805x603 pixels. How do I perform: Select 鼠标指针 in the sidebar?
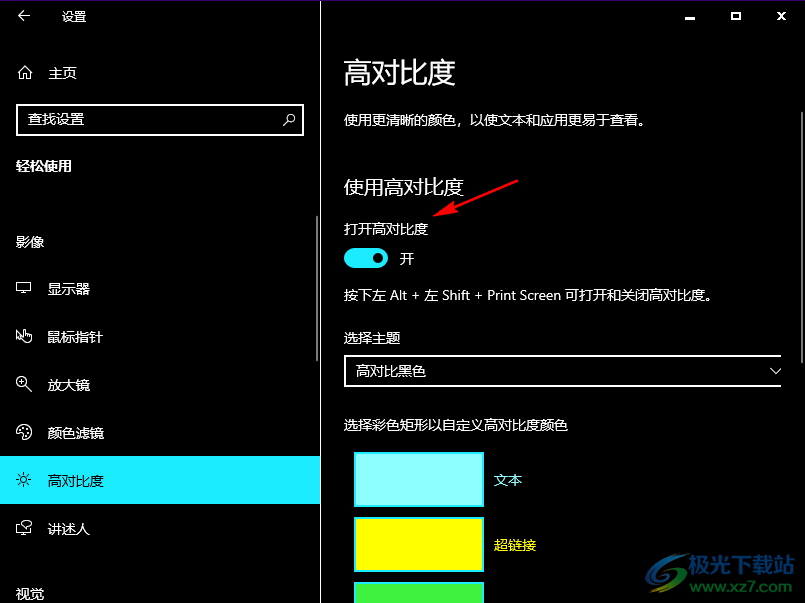tap(160, 336)
